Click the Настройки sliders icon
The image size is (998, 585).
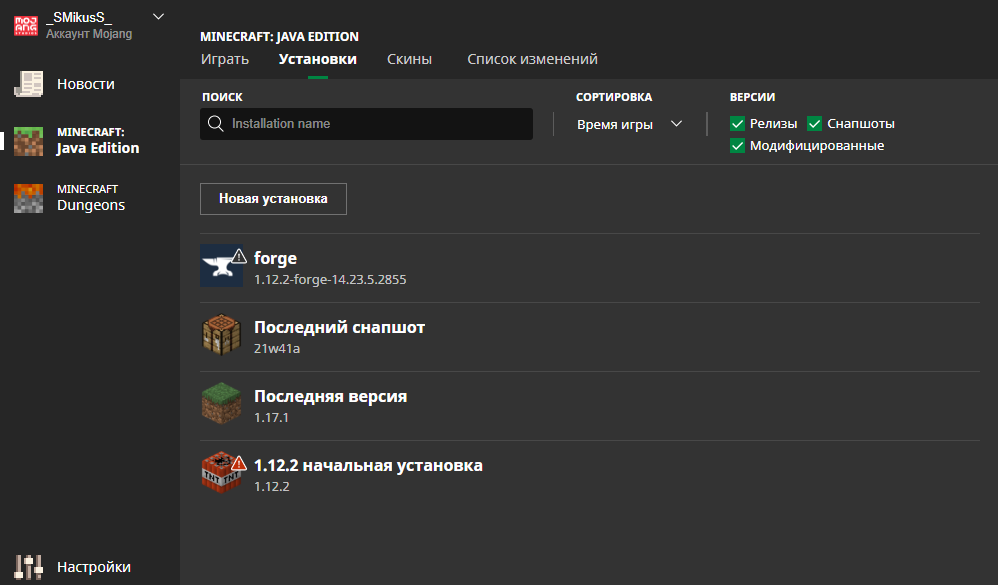[29, 567]
